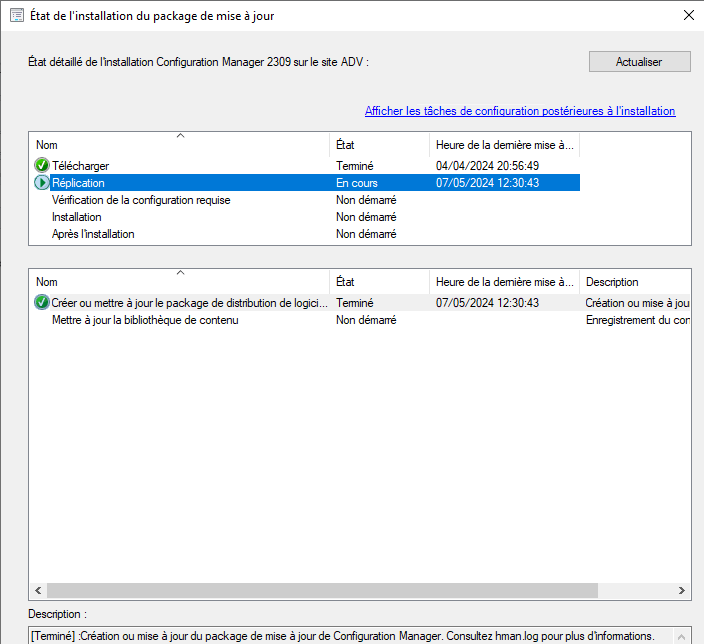Image resolution: width=704 pixels, height=644 pixels.
Task: Click the 04/04/2024 20:56:49 timestamp
Action: pos(487,166)
